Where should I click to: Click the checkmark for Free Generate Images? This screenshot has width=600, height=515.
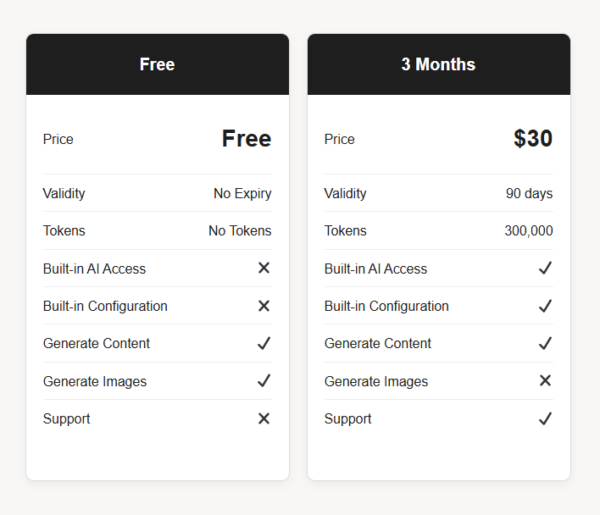click(x=264, y=381)
